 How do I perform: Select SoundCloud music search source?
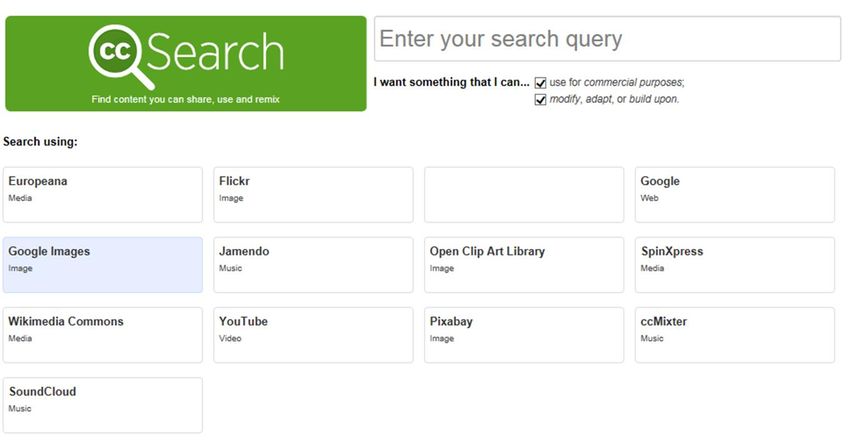coord(102,405)
